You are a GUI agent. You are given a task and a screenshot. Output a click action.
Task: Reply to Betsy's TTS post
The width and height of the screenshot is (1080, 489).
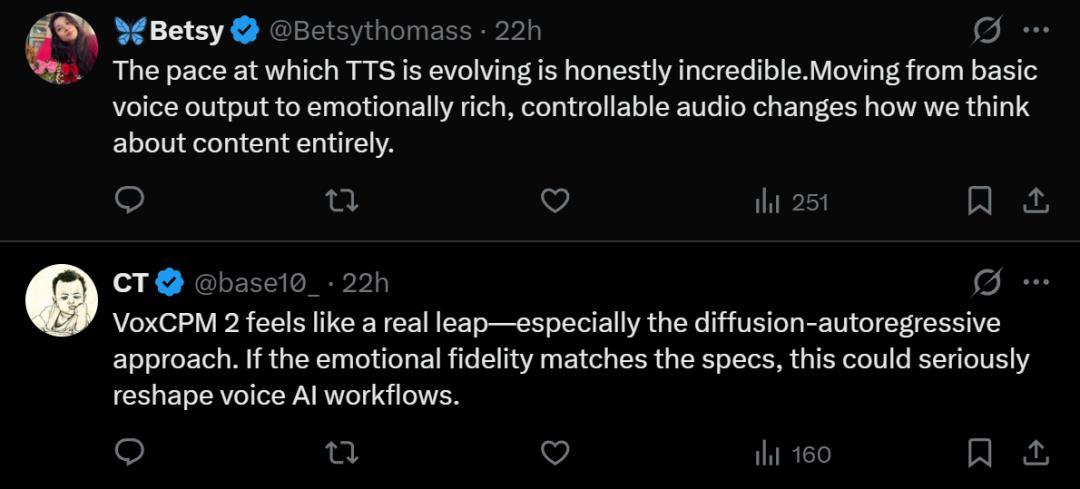pos(130,202)
